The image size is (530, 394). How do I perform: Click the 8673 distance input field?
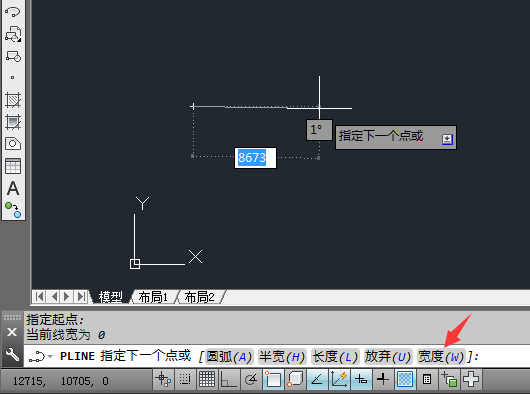[x=255, y=158]
